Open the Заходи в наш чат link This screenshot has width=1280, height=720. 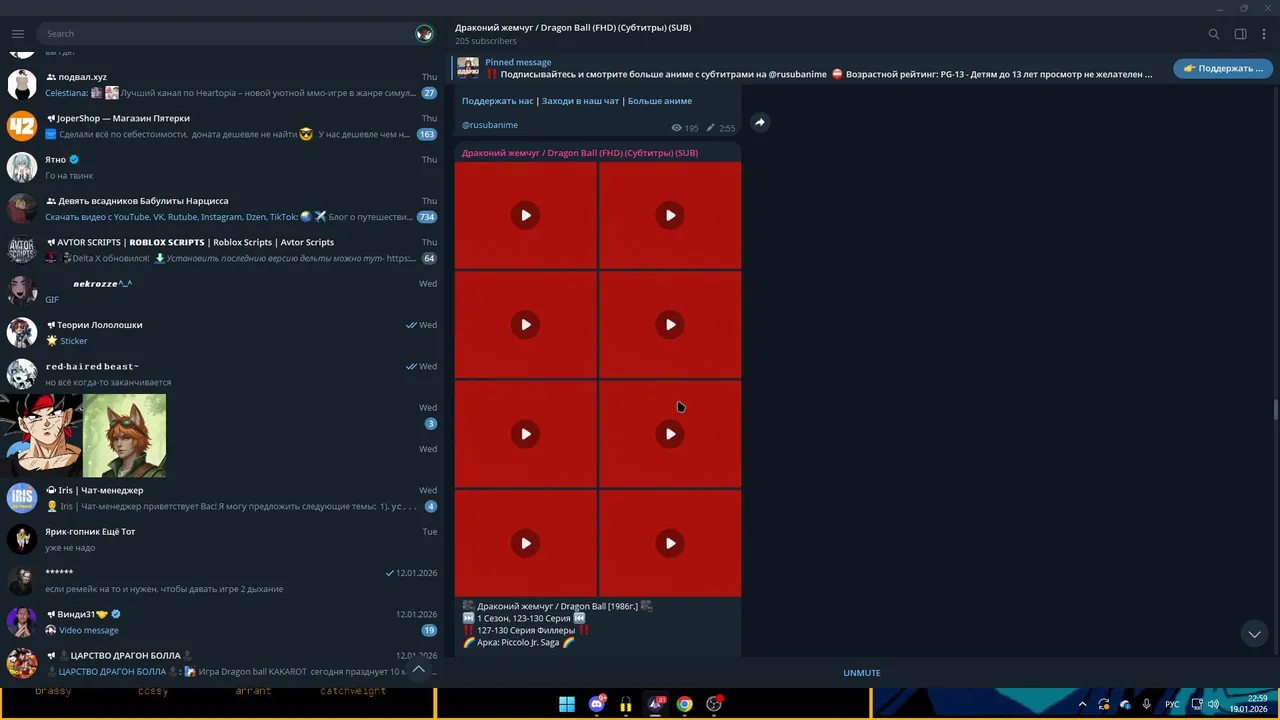point(580,101)
